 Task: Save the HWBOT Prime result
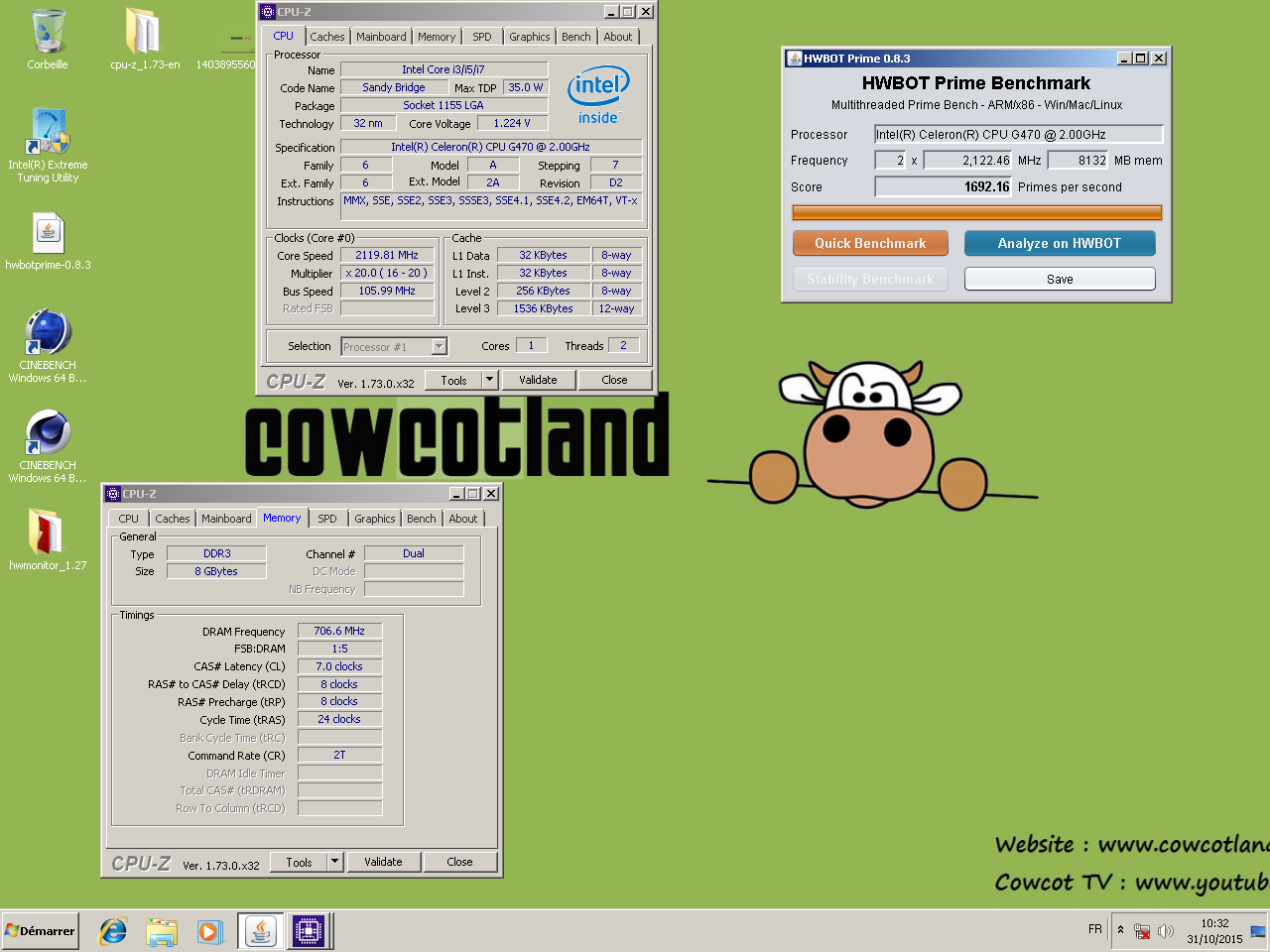(x=1060, y=279)
